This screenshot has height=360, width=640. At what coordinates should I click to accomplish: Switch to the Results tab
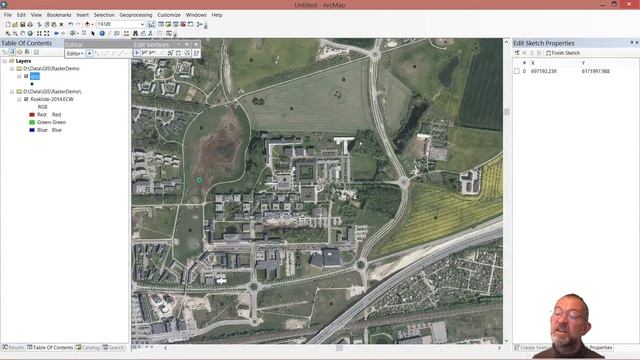pyautogui.click(x=13, y=347)
